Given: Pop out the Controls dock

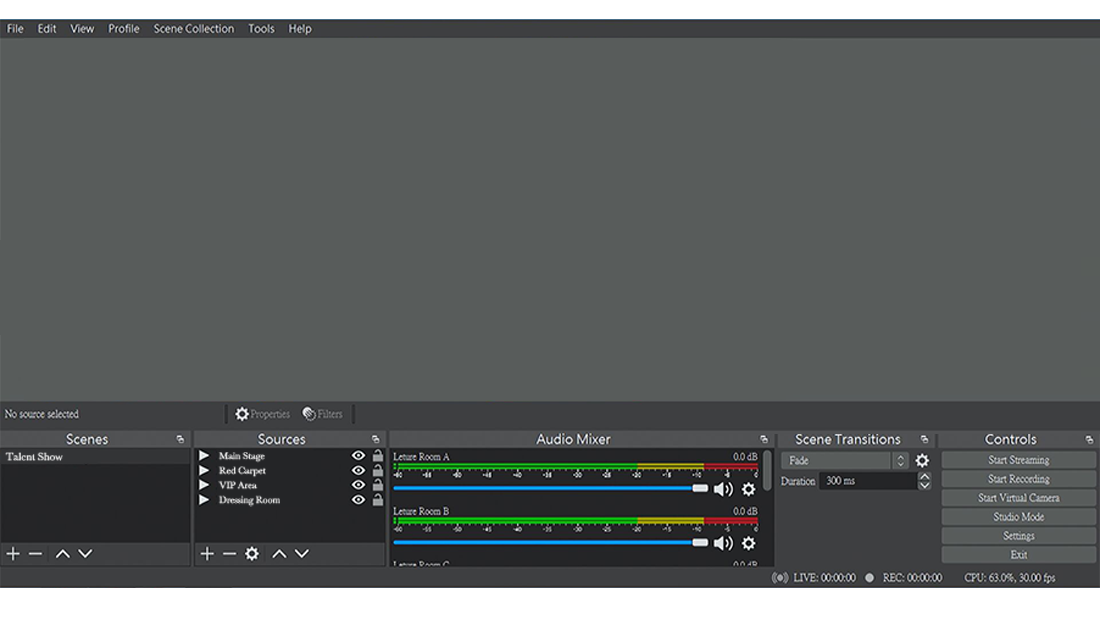Looking at the screenshot, I should pyautogui.click(x=1089, y=440).
